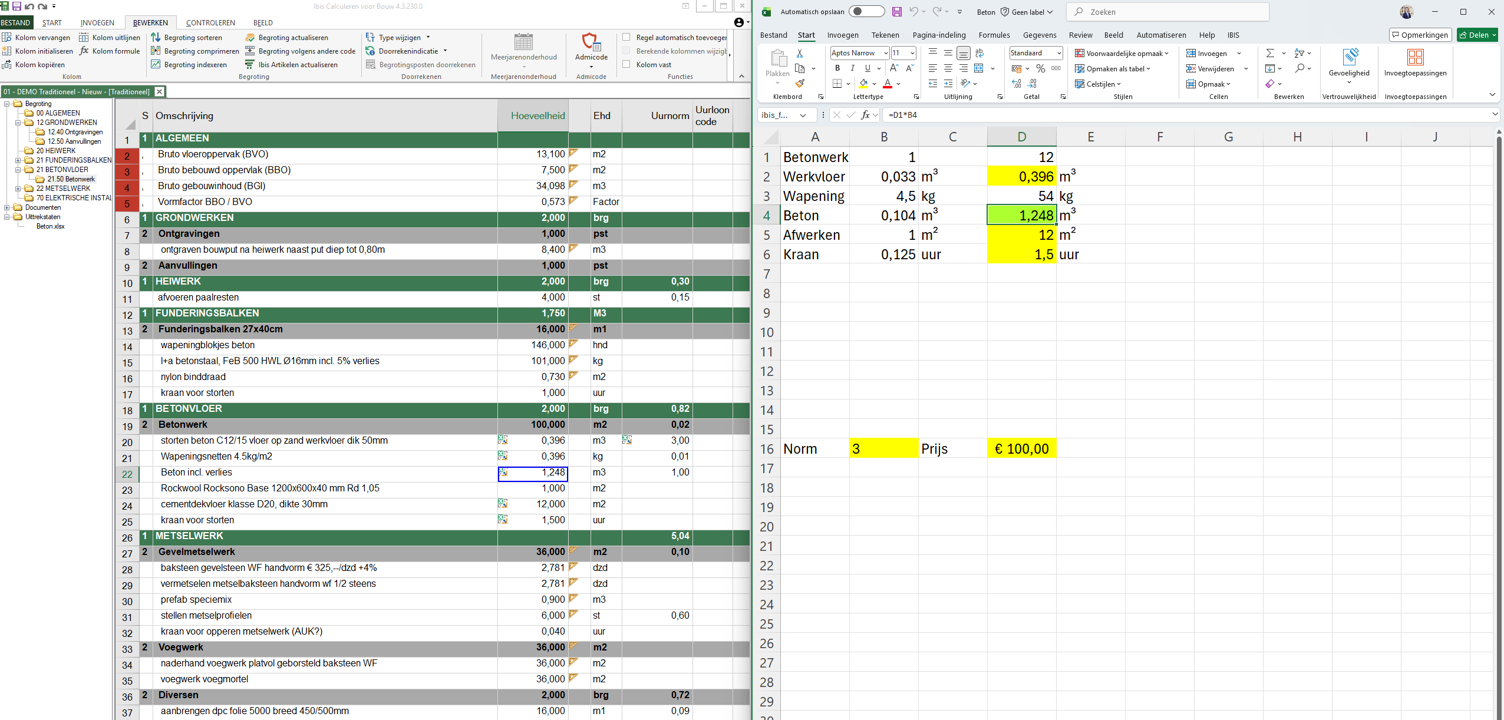This screenshot has height=720, width=1504.
Task: Open Invoegtoepassingen add-ins in Excel
Action: click(1415, 62)
